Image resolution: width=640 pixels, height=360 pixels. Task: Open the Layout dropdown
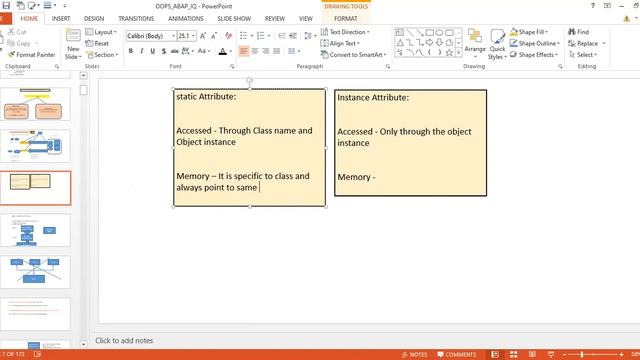pos(101,32)
